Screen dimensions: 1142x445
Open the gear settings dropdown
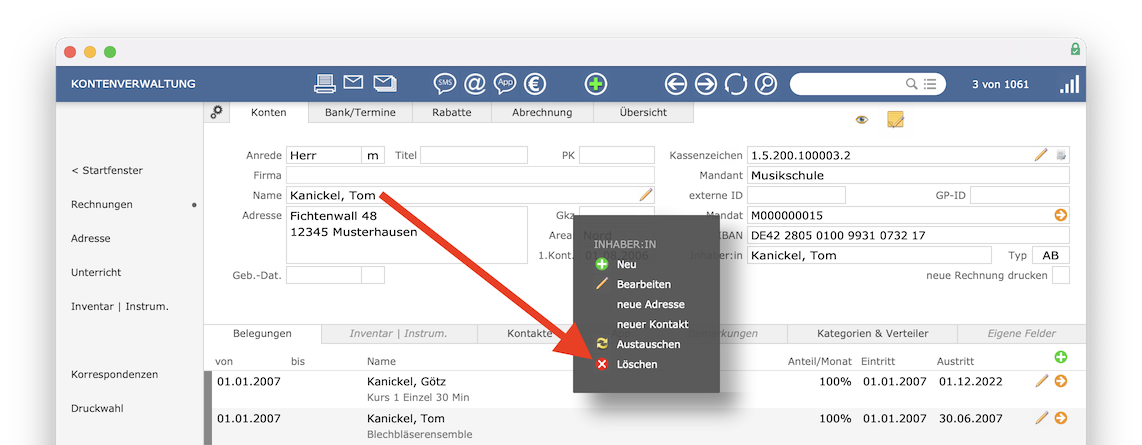[x=216, y=112]
